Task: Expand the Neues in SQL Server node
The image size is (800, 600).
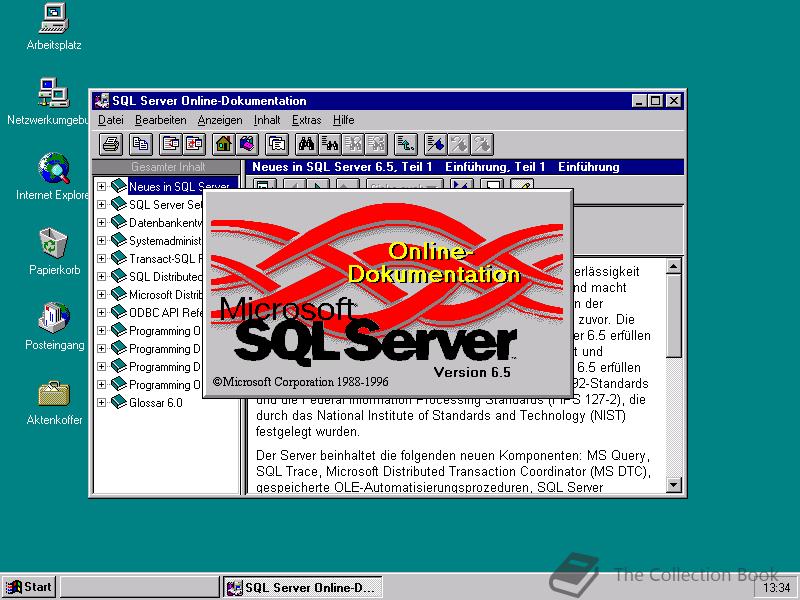Action: (x=102, y=186)
